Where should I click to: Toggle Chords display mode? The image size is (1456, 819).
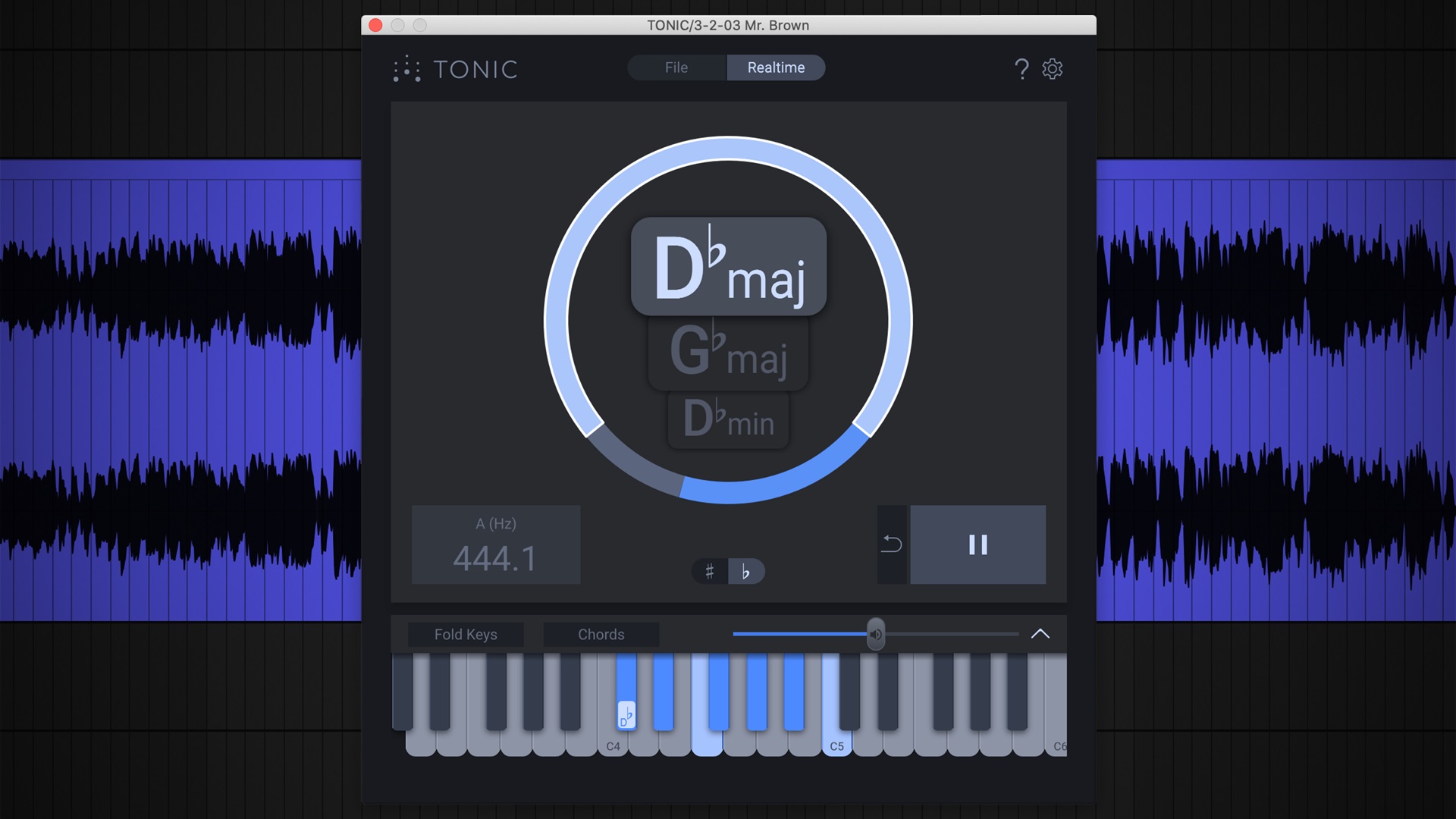601,634
